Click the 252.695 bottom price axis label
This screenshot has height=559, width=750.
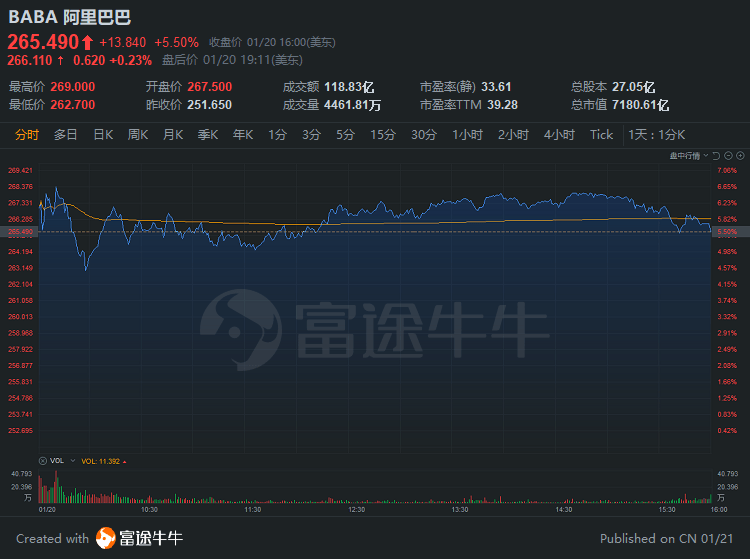point(20,431)
